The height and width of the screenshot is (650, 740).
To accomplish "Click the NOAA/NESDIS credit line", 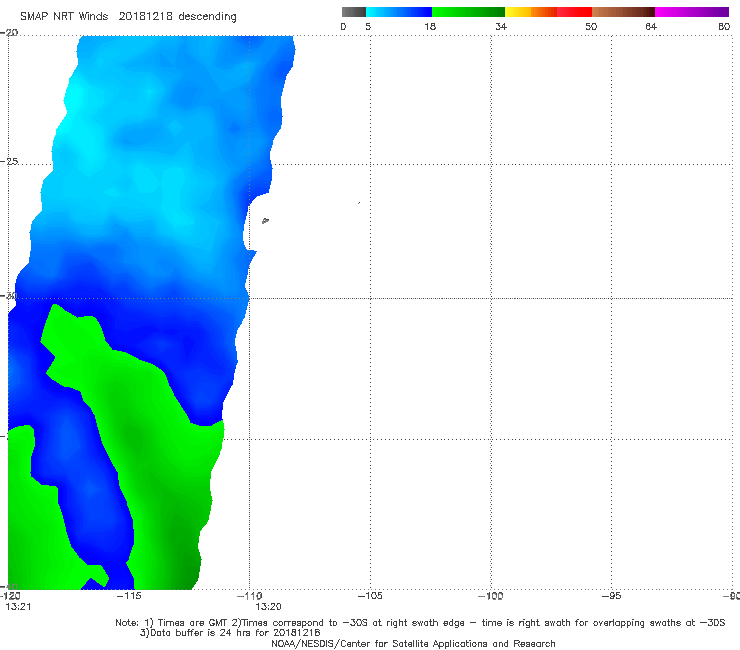I will pos(413,643).
